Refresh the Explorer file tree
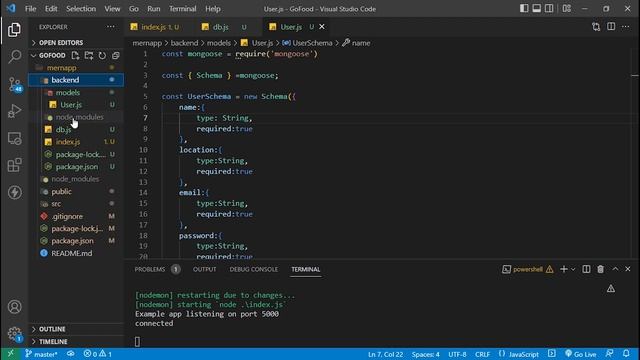640x360 pixels. [x=102, y=56]
